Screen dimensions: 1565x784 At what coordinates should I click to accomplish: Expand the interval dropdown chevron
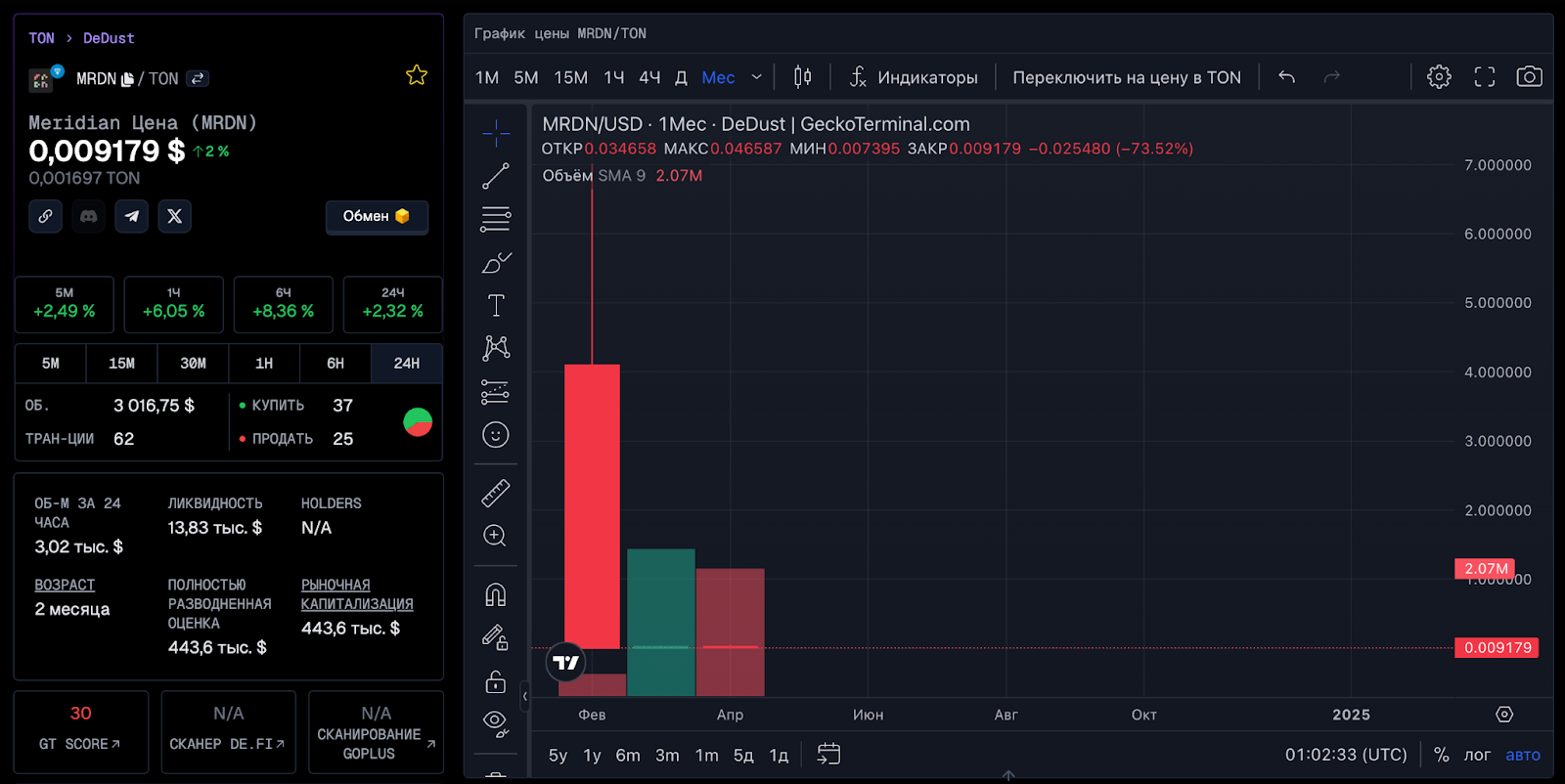756,77
